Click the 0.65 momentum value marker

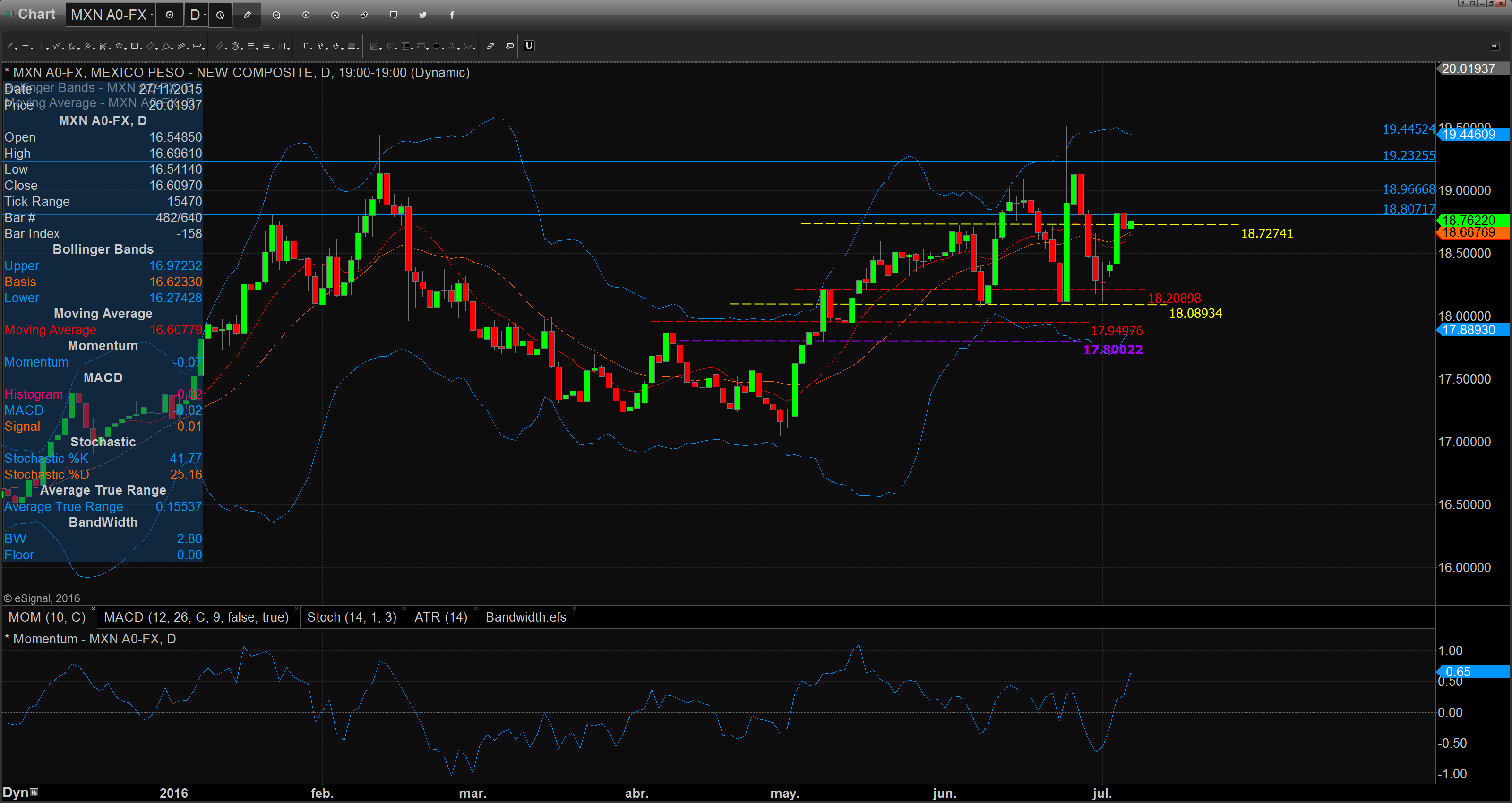(x=1473, y=672)
